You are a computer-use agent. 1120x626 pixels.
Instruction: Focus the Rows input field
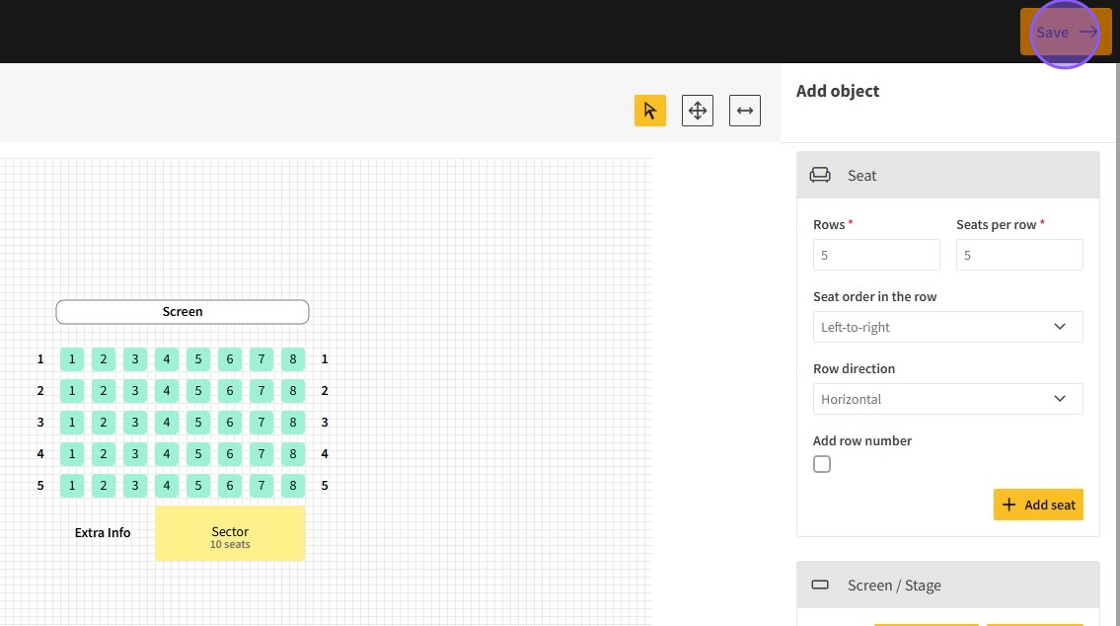tap(876, 255)
